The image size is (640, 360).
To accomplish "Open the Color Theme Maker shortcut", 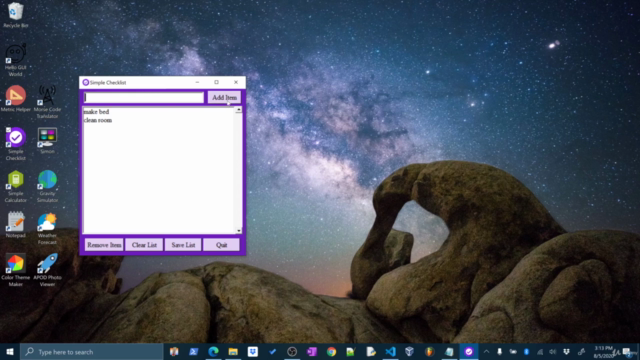I will click(x=16, y=270).
